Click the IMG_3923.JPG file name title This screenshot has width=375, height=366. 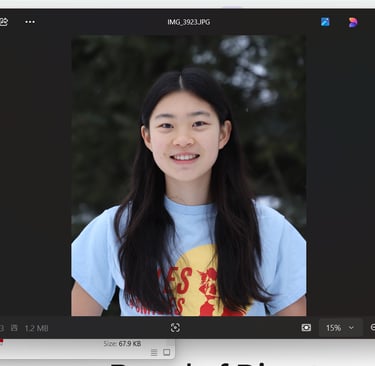[189, 22]
